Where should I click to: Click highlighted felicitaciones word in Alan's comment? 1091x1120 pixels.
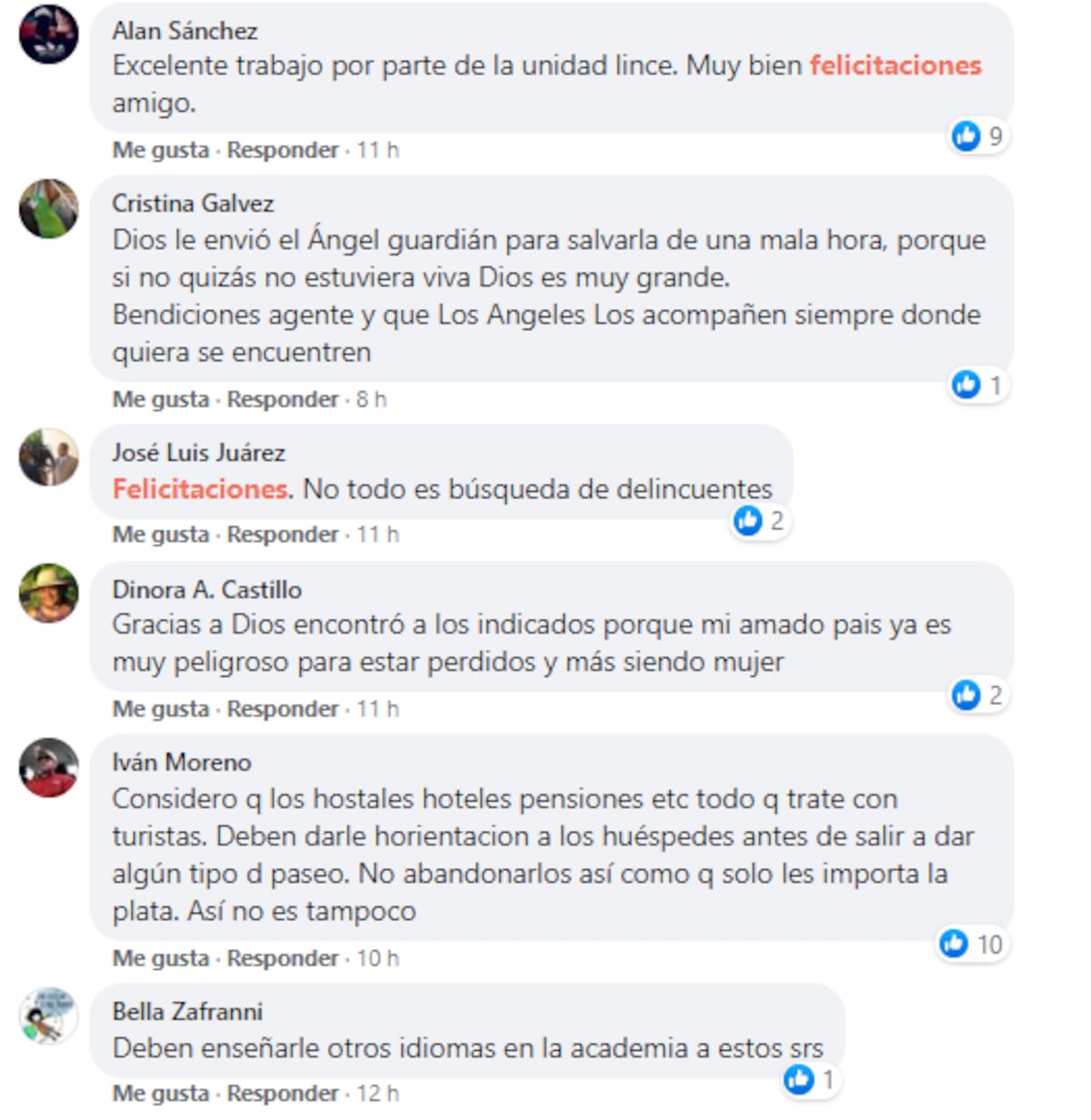pos(896,65)
